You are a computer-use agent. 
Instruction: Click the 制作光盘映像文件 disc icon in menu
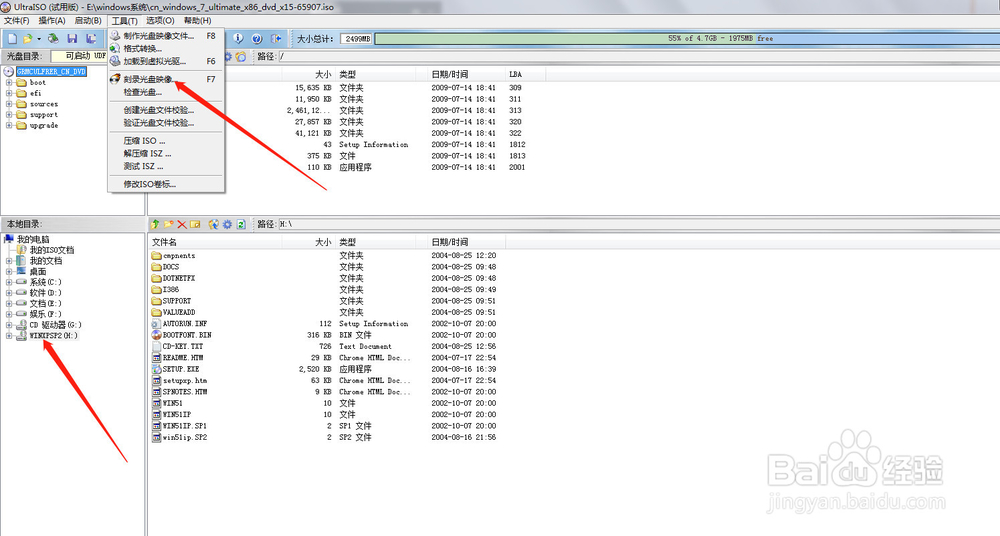click(115, 36)
